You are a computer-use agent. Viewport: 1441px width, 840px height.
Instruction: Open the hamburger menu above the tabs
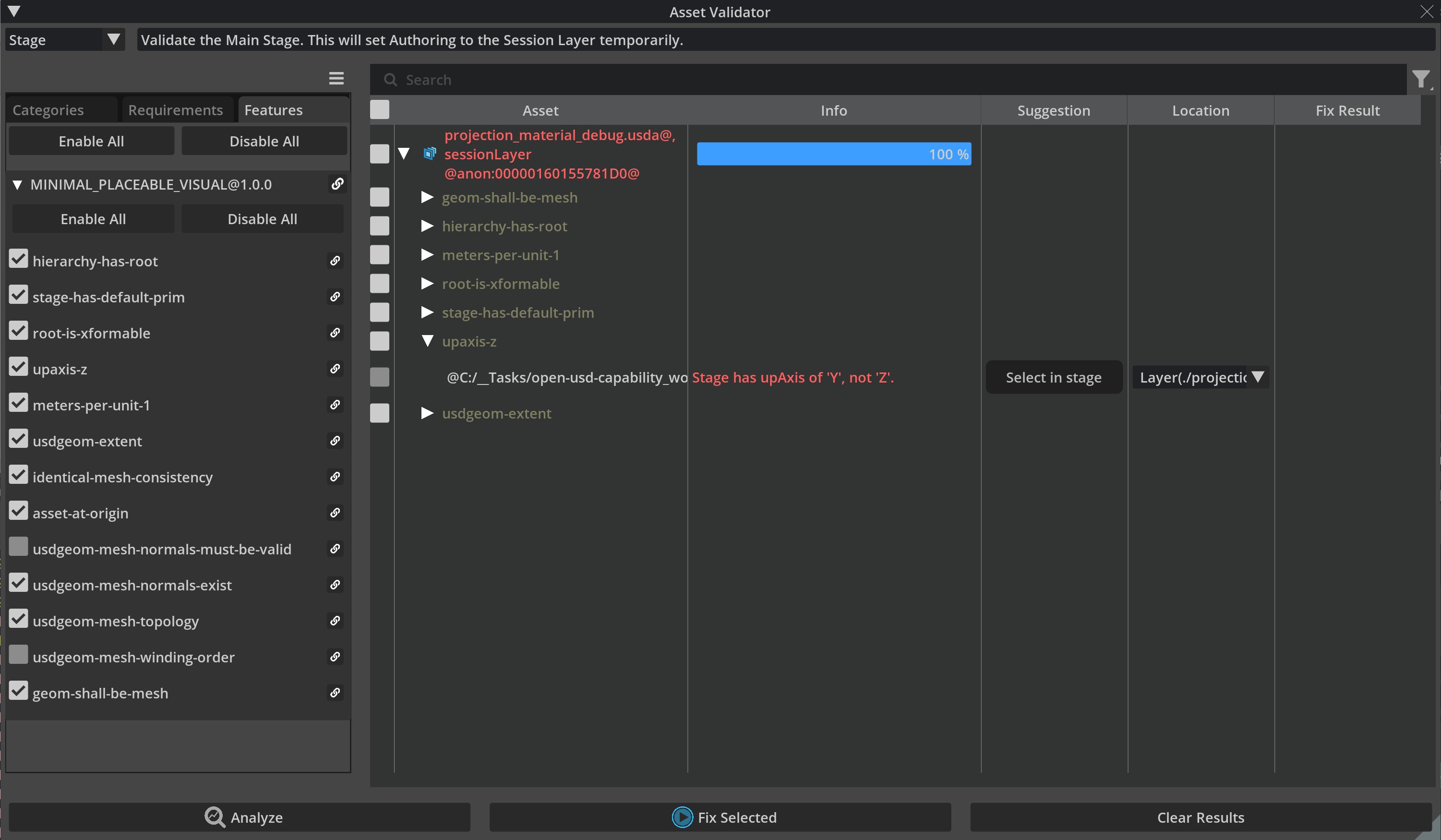pos(336,78)
